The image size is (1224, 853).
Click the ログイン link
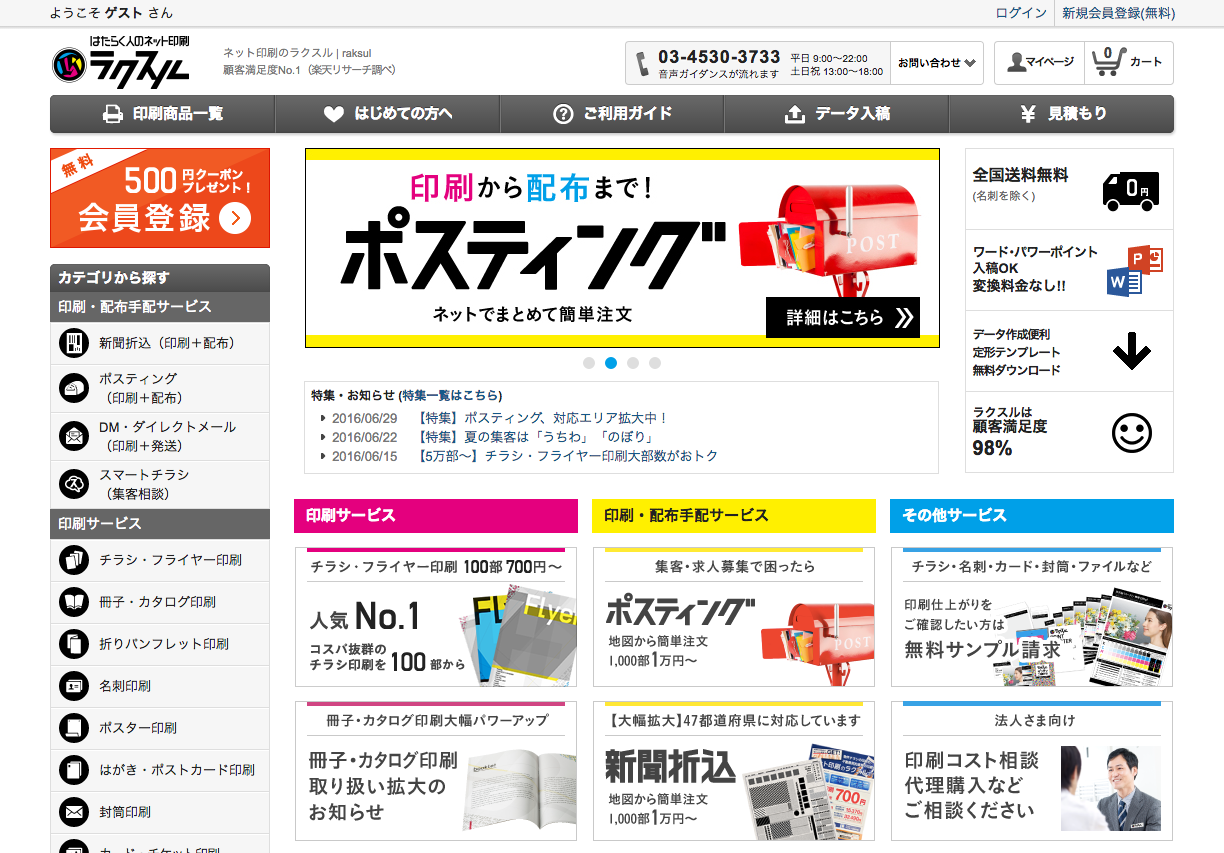click(x=1020, y=13)
